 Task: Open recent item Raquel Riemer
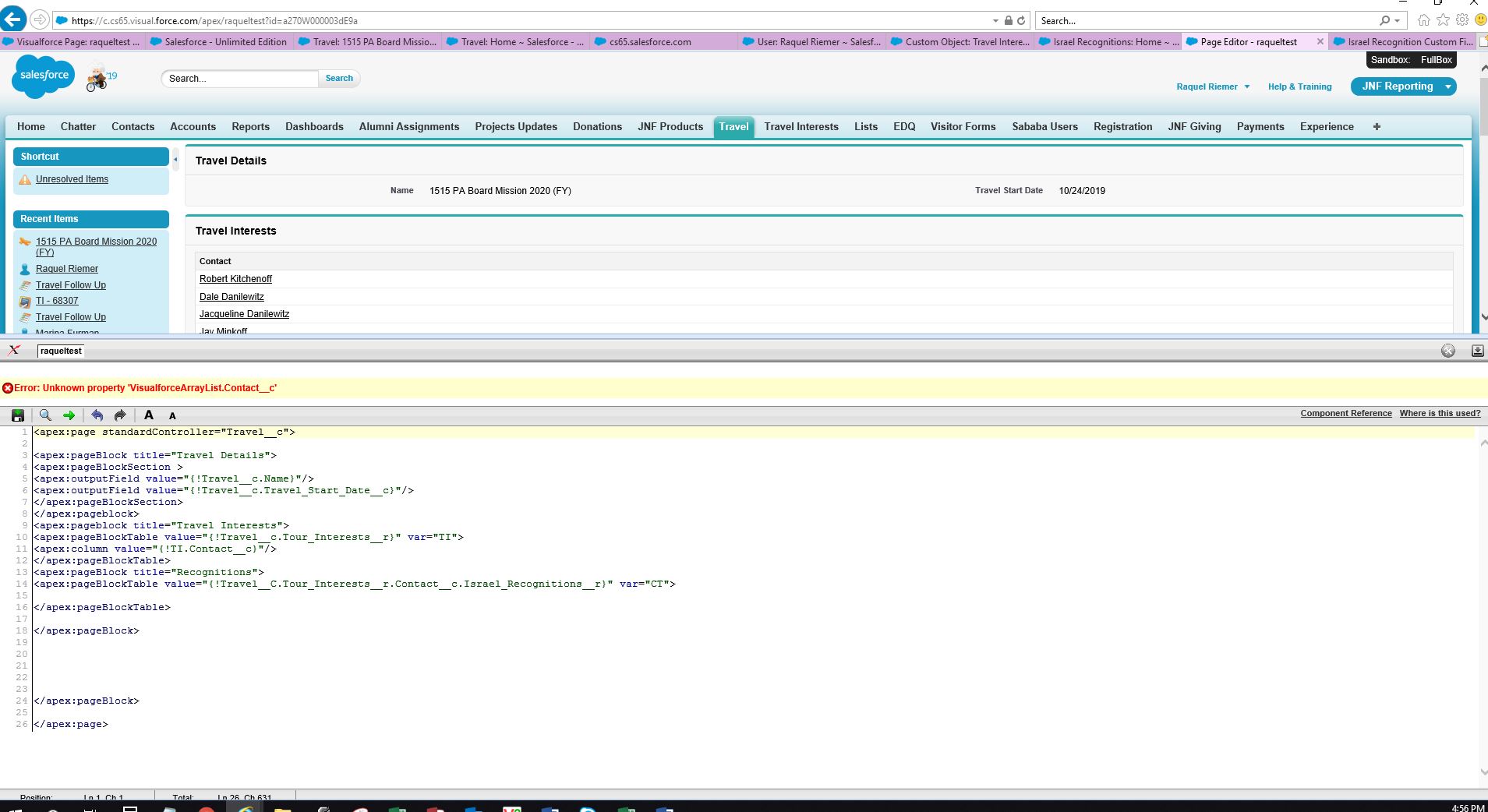67,269
